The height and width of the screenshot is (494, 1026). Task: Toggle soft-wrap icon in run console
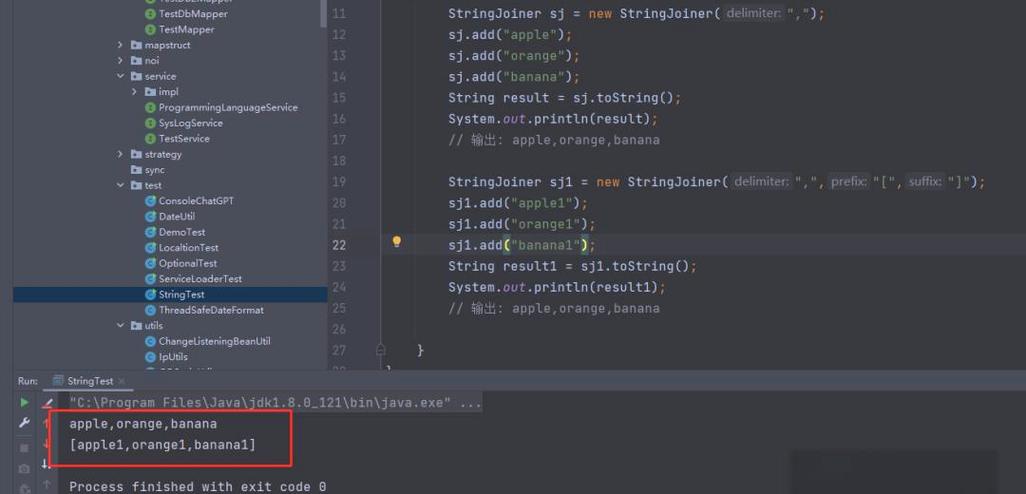pos(46,463)
